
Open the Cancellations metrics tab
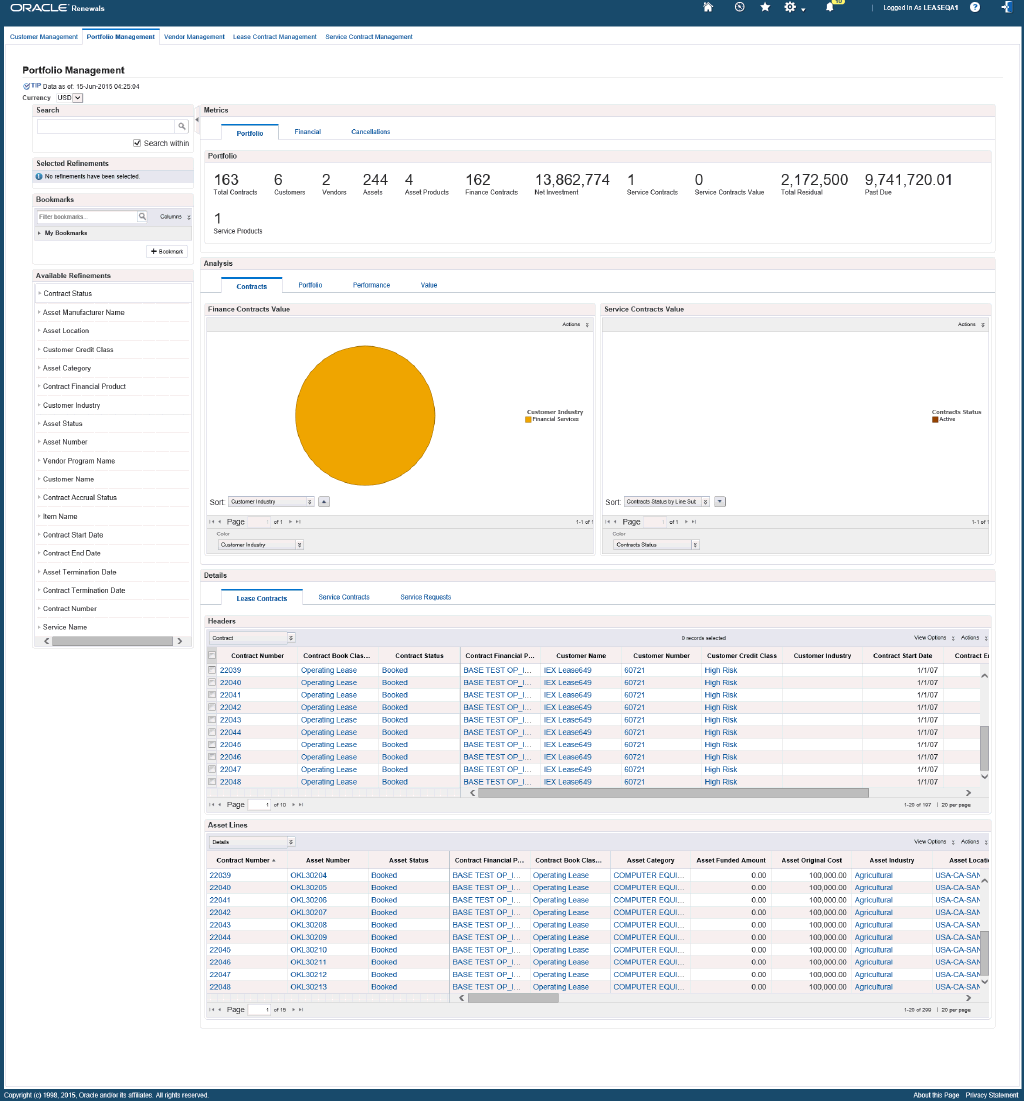pyautogui.click(x=371, y=131)
